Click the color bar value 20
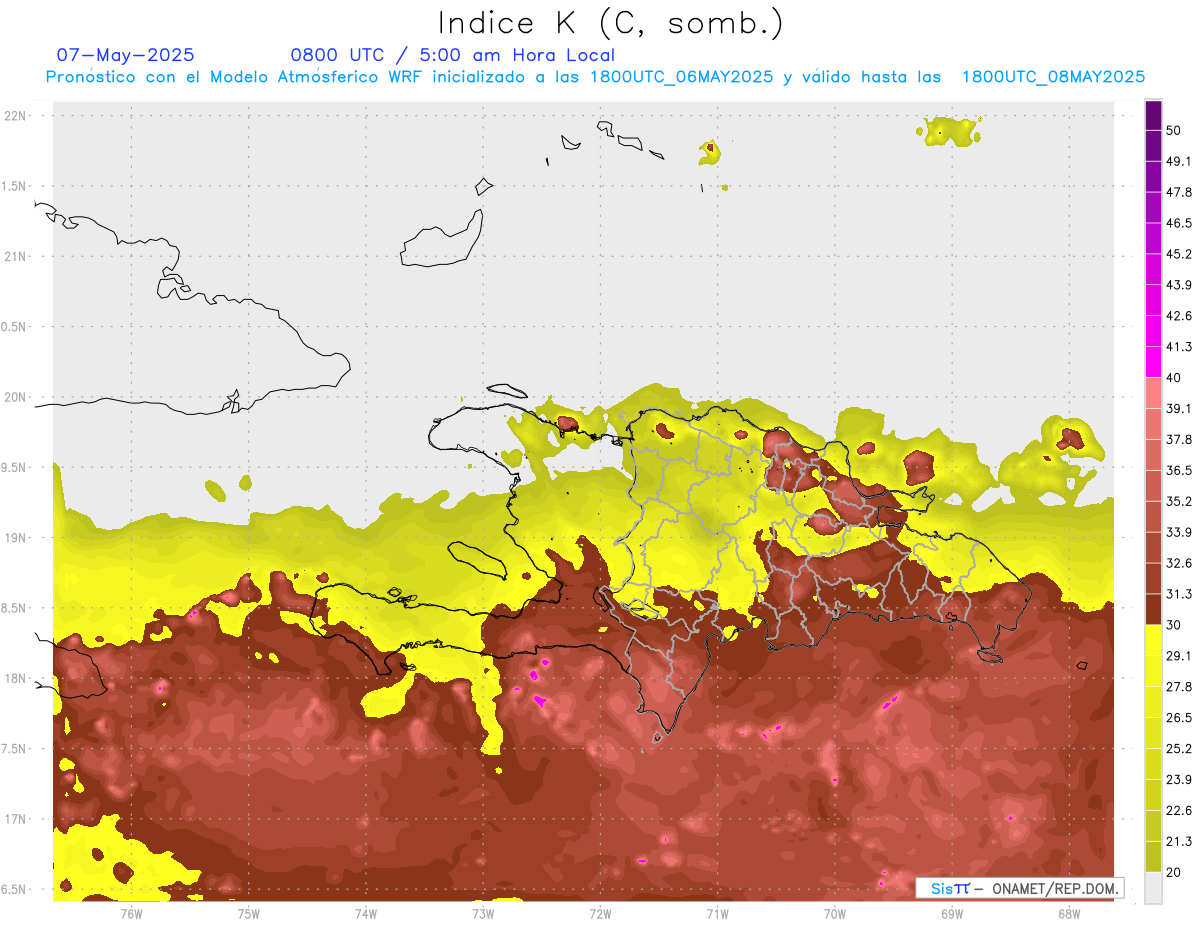Viewport: 1200px width, 927px height. [1174, 872]
